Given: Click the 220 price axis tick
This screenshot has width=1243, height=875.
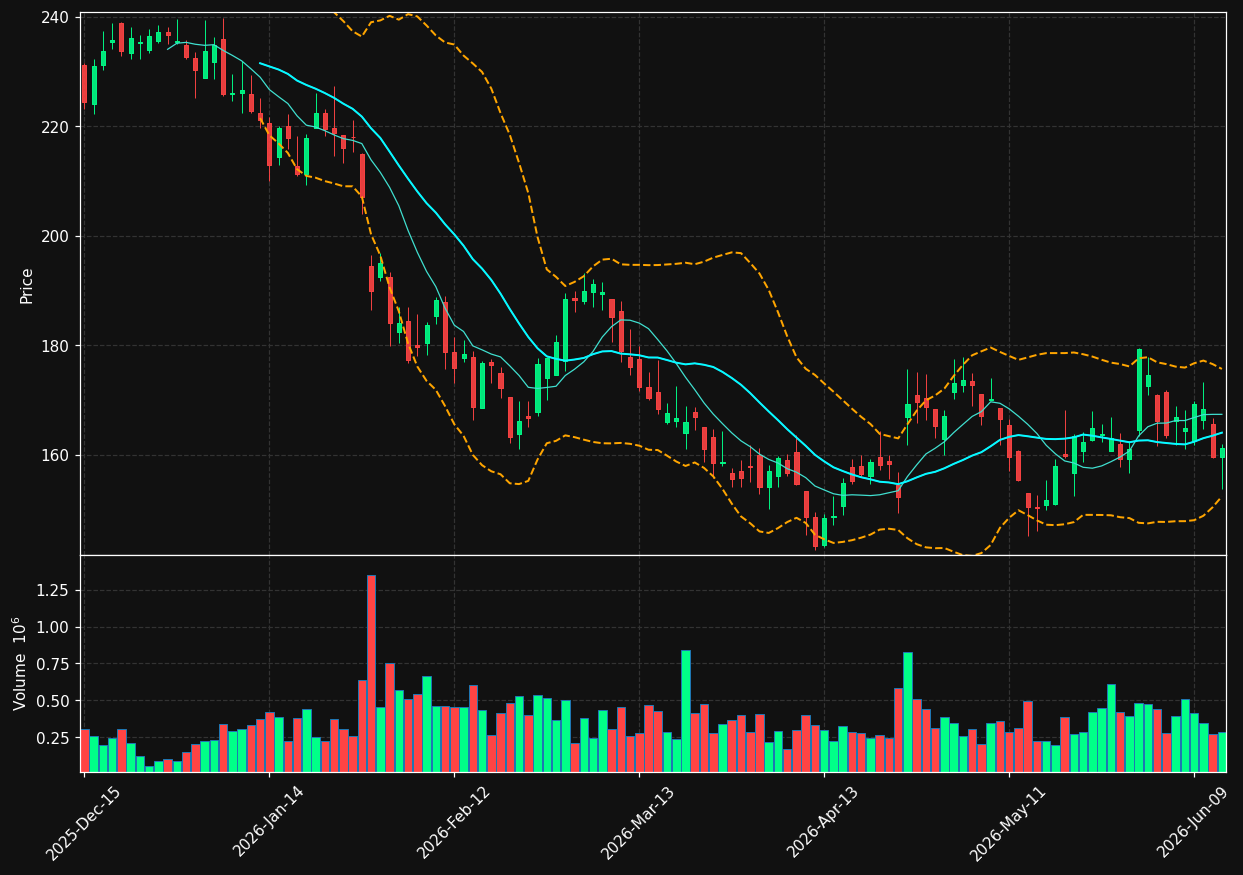Looking at the screenshot, I should pyautogui.click(x=55, y=127).
